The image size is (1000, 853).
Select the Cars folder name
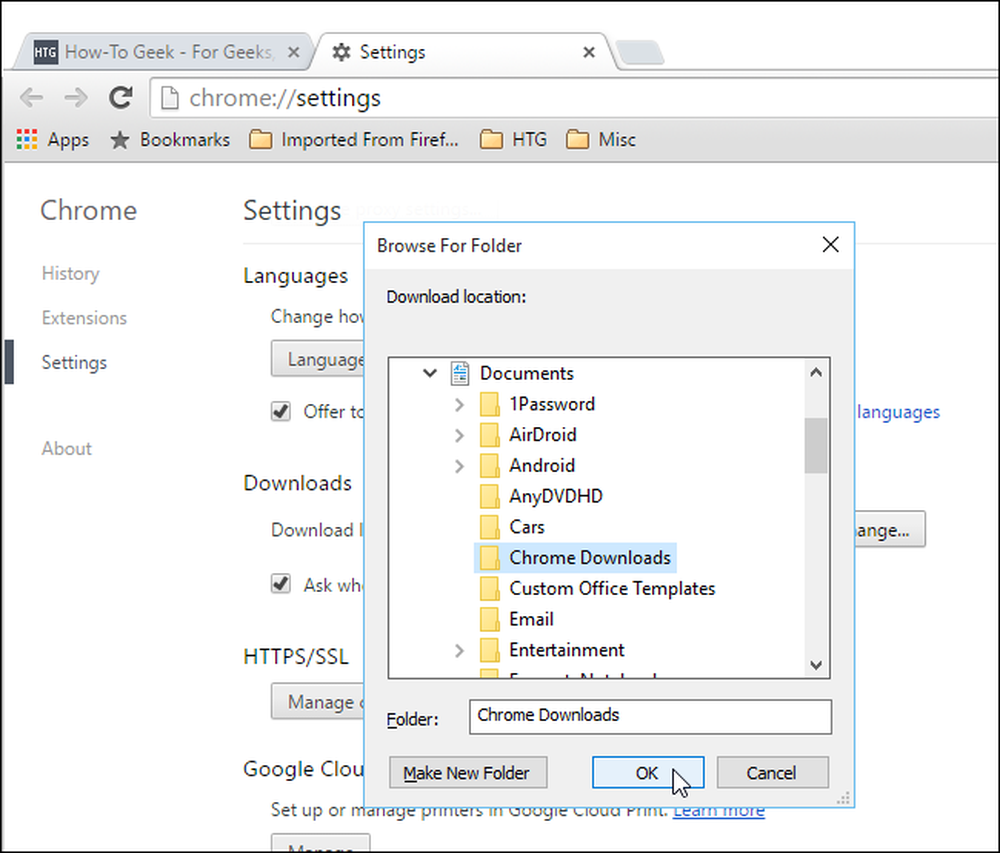click(x=527, y=527)
